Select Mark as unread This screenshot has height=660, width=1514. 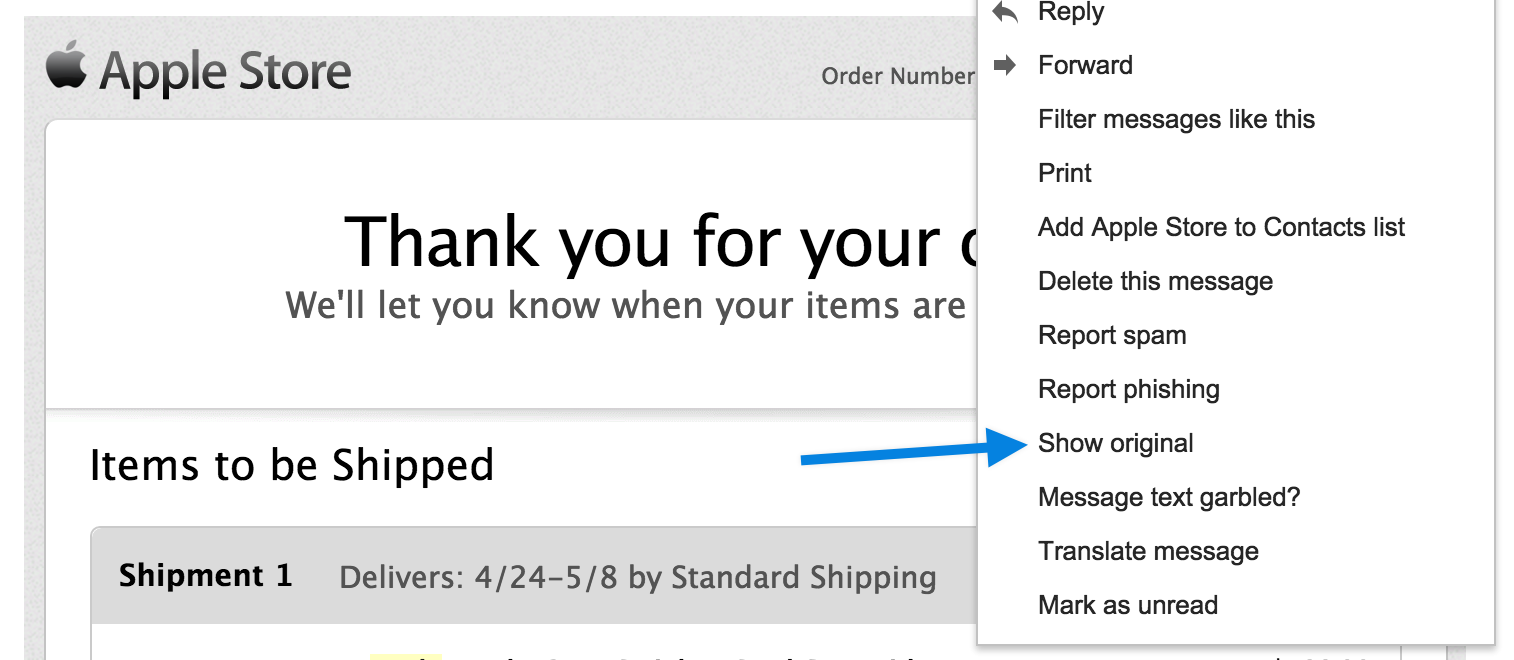tap(1128, 606)
